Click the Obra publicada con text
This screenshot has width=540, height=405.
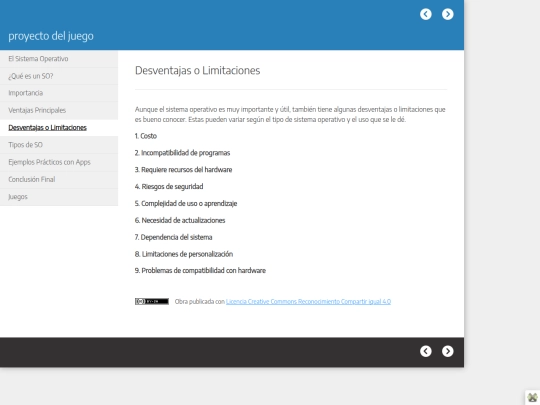tap(199, 302)
